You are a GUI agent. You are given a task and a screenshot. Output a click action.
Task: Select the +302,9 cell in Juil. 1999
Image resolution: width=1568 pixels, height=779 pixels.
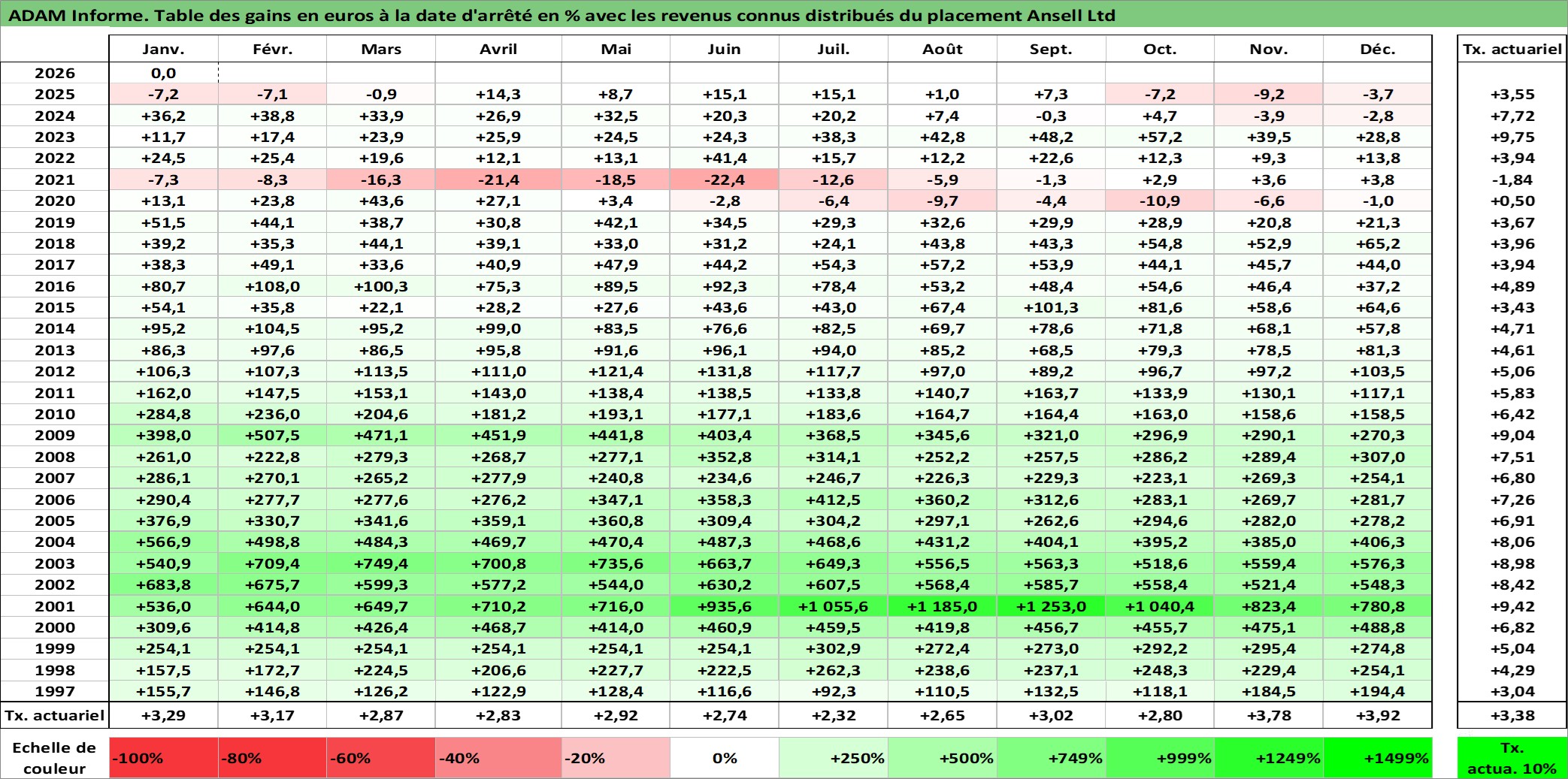[x=834, y=648]
